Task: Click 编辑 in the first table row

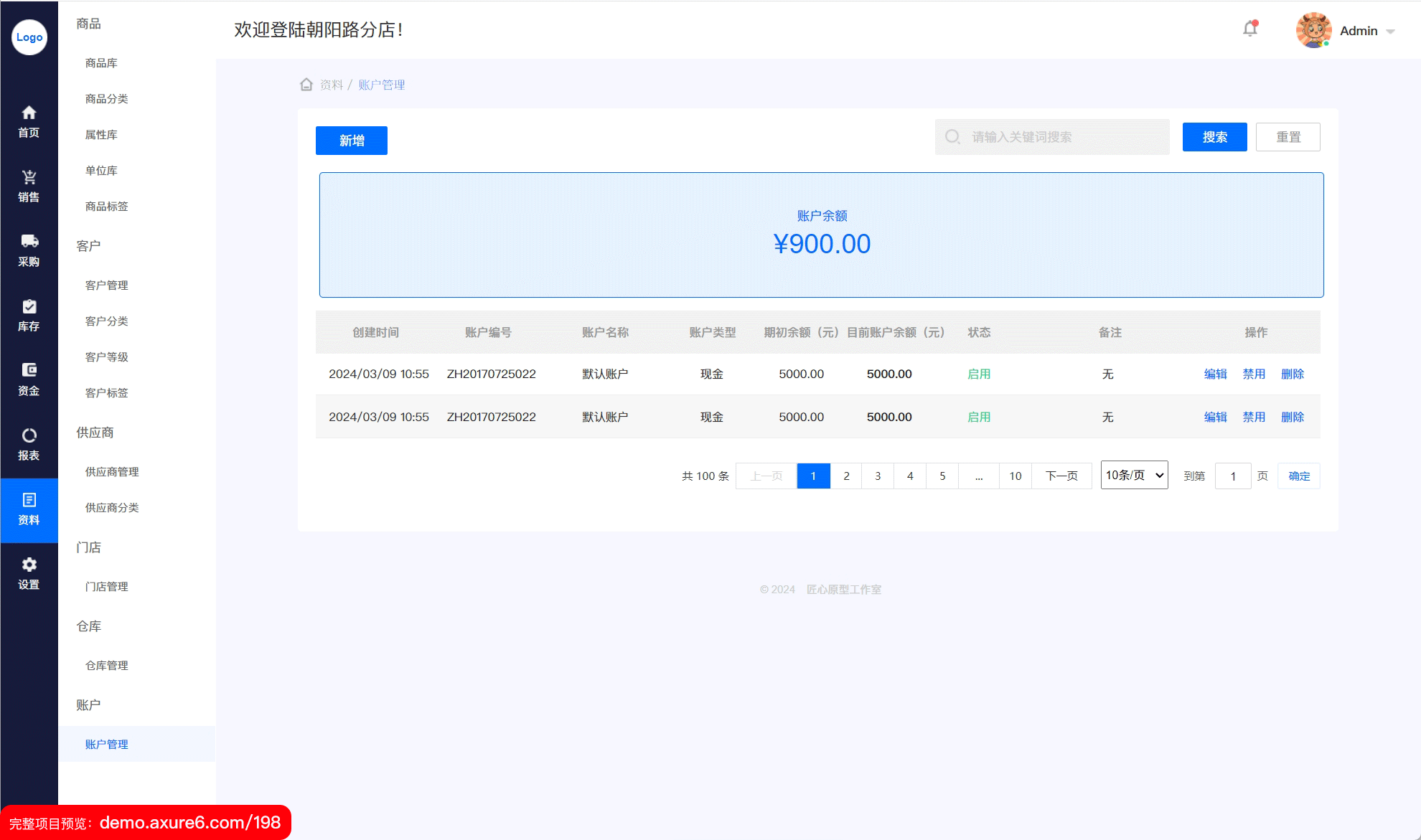Action: tap(1216, 374)
